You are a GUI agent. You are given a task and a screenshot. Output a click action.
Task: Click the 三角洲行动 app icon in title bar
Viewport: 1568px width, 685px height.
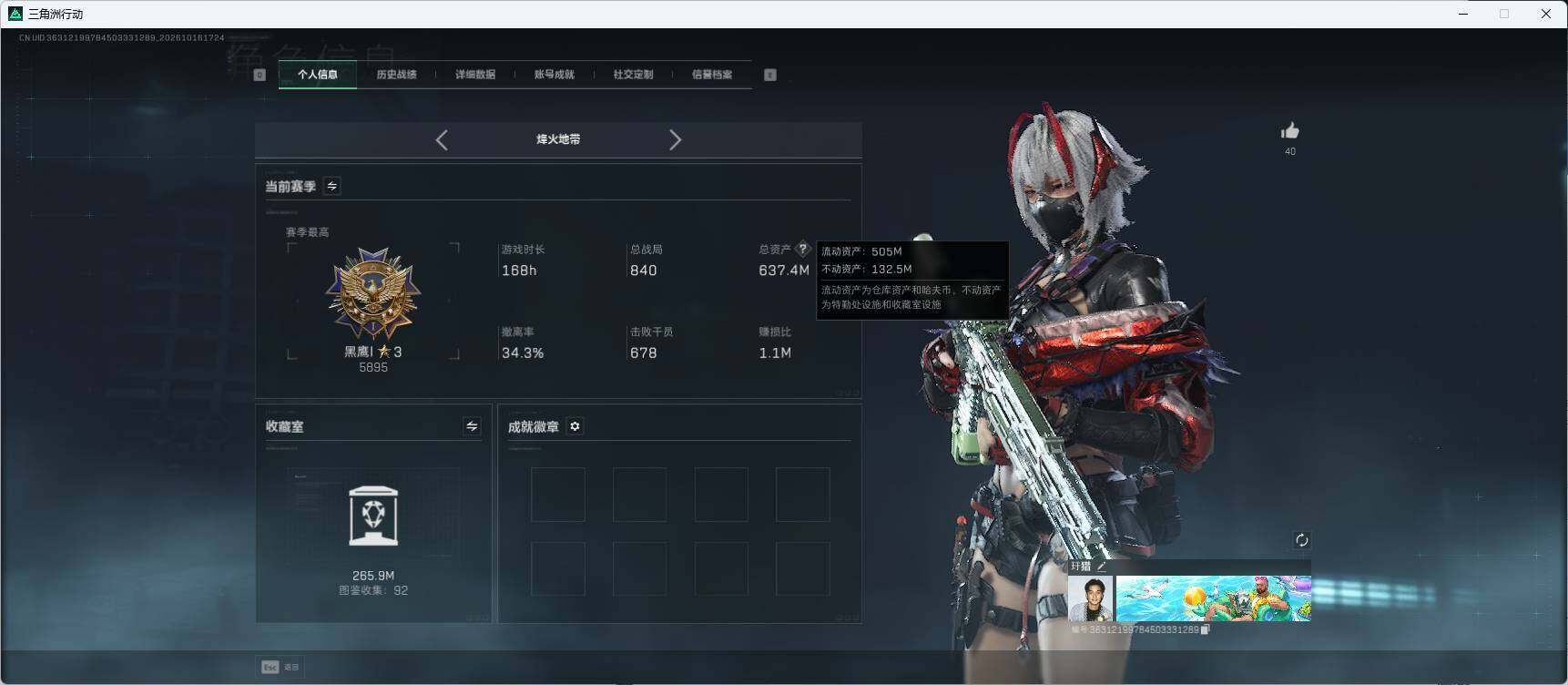pyautogui.click(x=15, y=14)
